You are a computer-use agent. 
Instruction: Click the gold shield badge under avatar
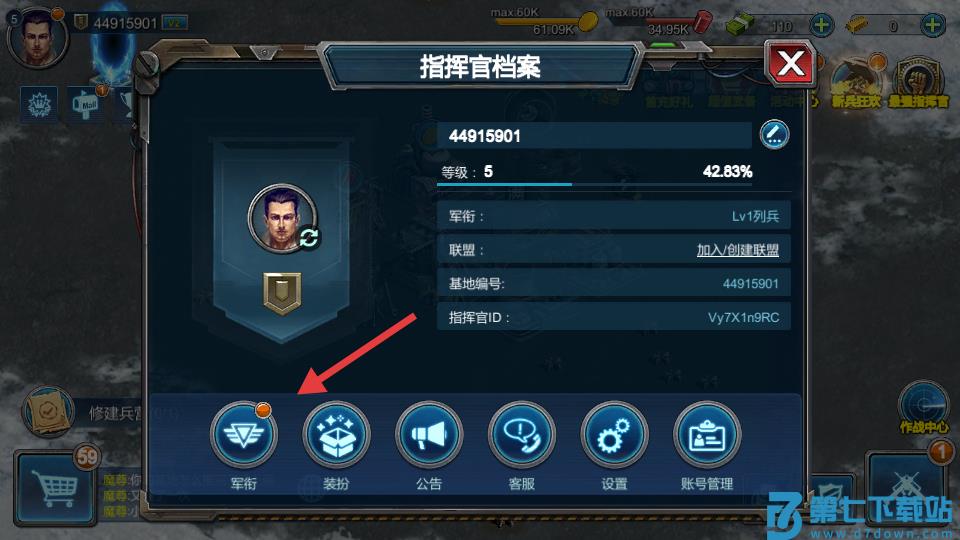point(282,293)
